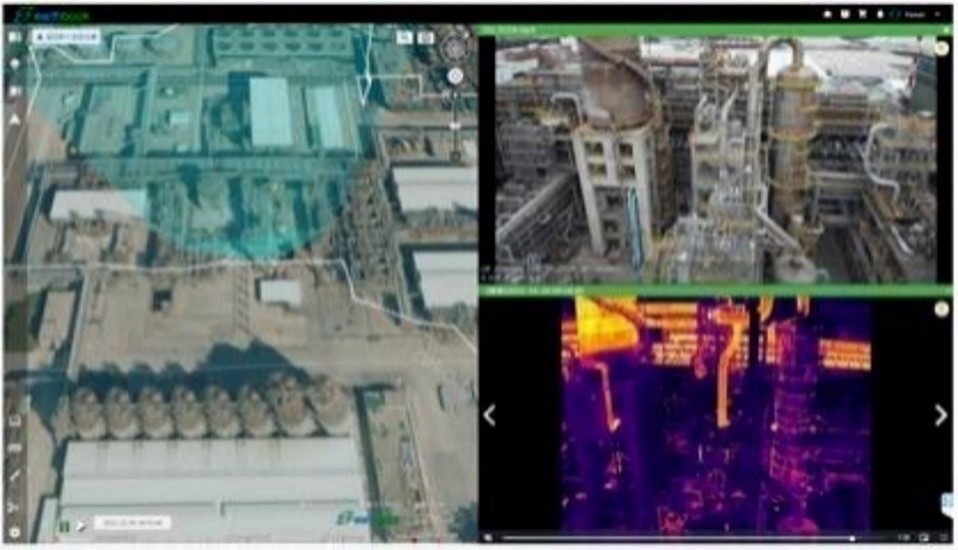Image resolution: width=958 pixels, height=550 pixels.
Task: Click the second square map tool icon
Action: tap(426, 38)
